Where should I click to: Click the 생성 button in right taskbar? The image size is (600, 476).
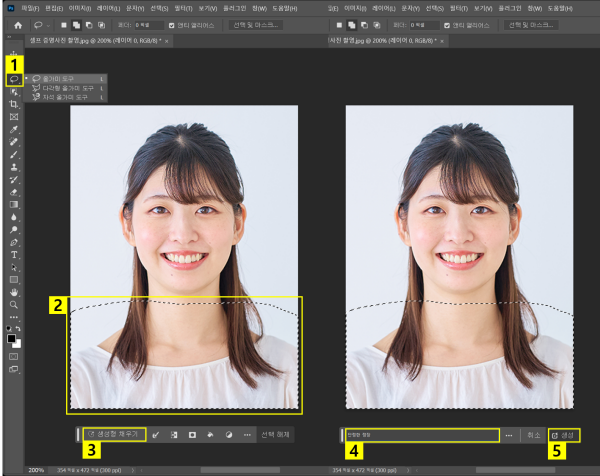coord(564,435)
